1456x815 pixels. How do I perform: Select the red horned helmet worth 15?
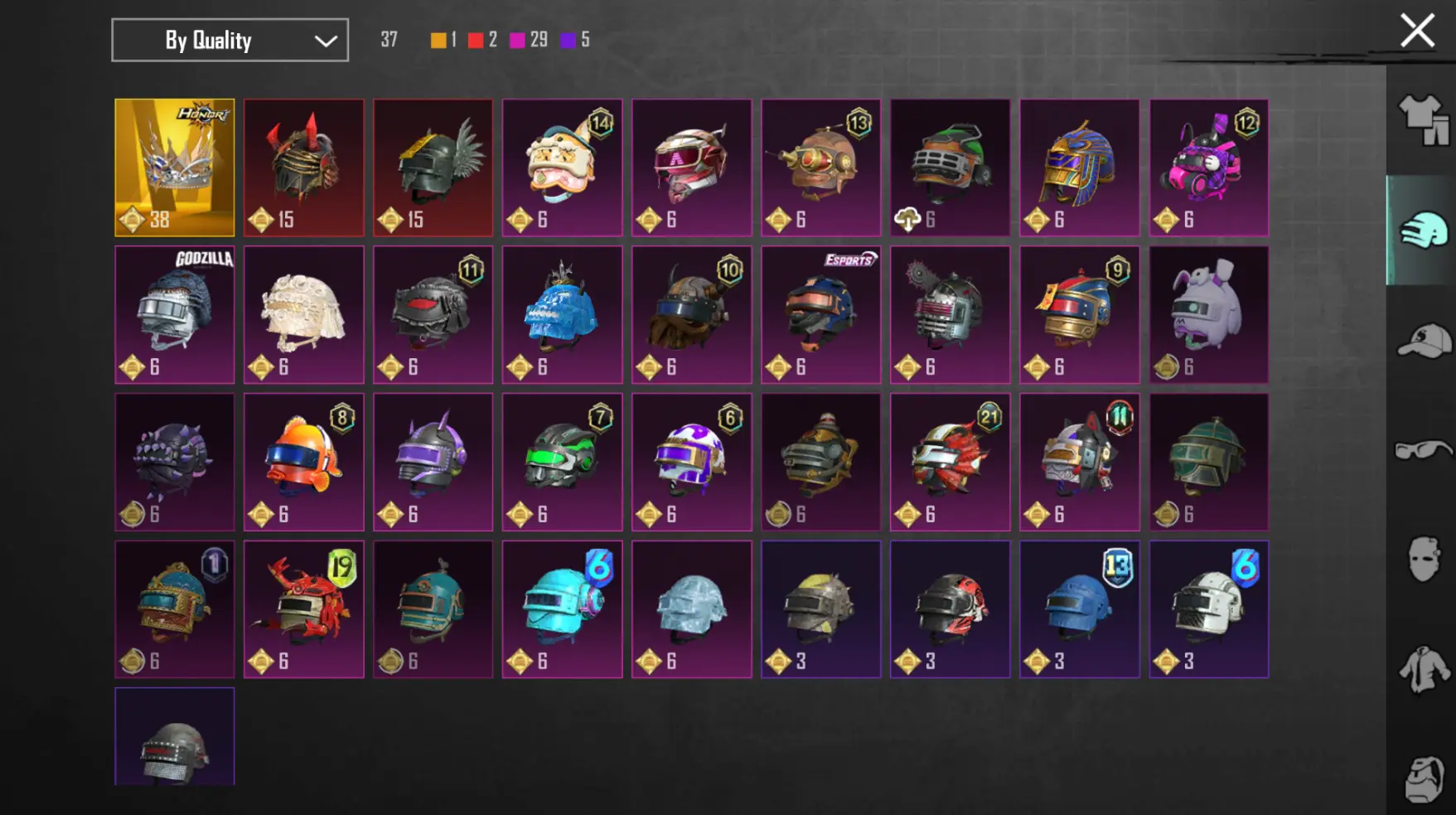[x=303, y=167]
